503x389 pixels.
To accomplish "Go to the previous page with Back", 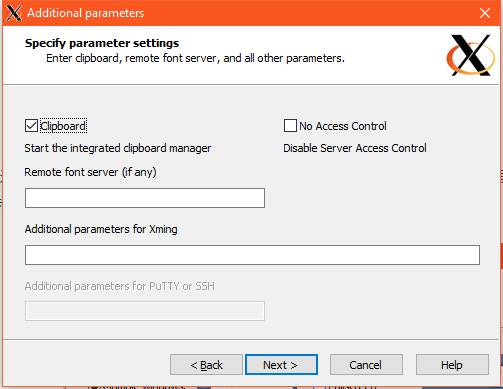I will pos(206,365).
